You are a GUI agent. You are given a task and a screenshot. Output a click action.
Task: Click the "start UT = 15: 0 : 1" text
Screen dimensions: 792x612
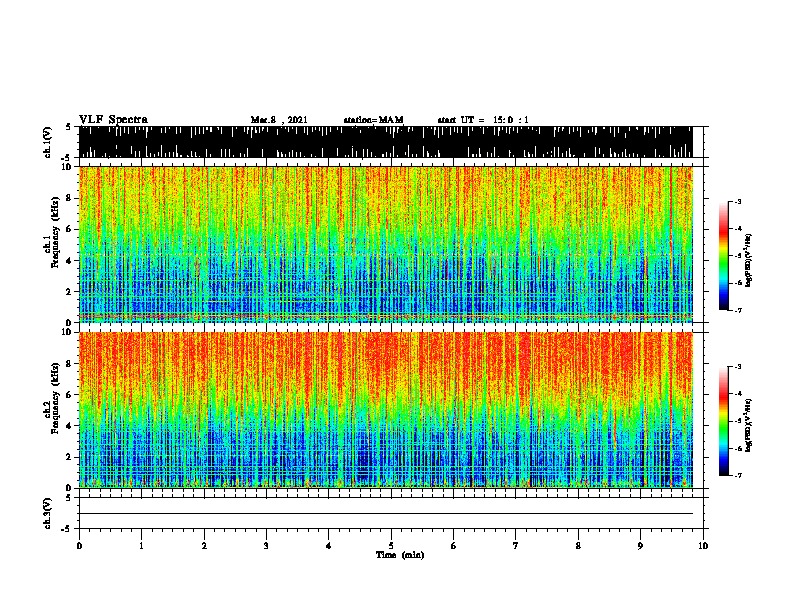coord(483,120)
